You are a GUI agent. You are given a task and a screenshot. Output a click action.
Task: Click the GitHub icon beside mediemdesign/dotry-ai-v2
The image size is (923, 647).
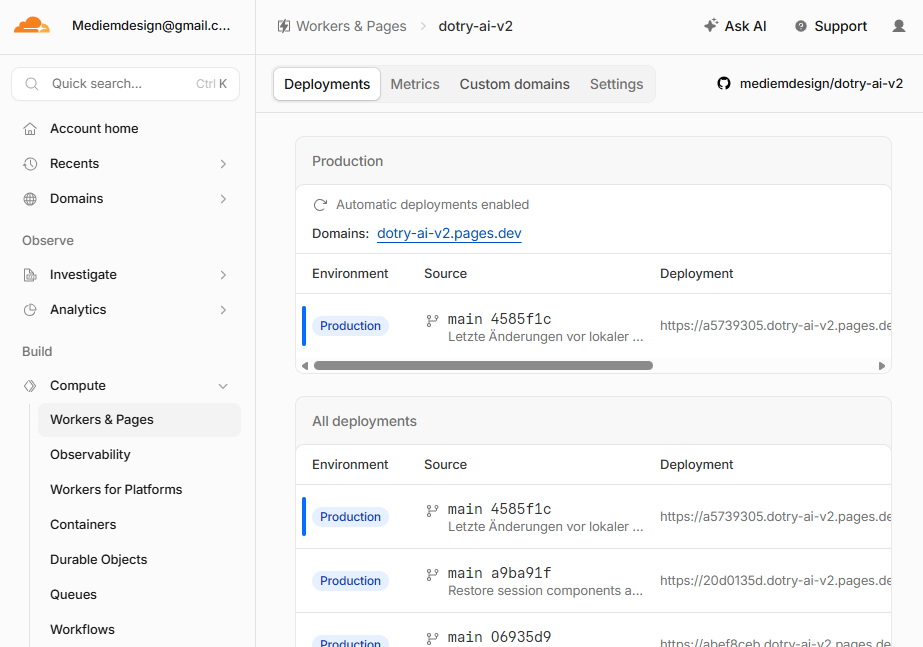724,84
